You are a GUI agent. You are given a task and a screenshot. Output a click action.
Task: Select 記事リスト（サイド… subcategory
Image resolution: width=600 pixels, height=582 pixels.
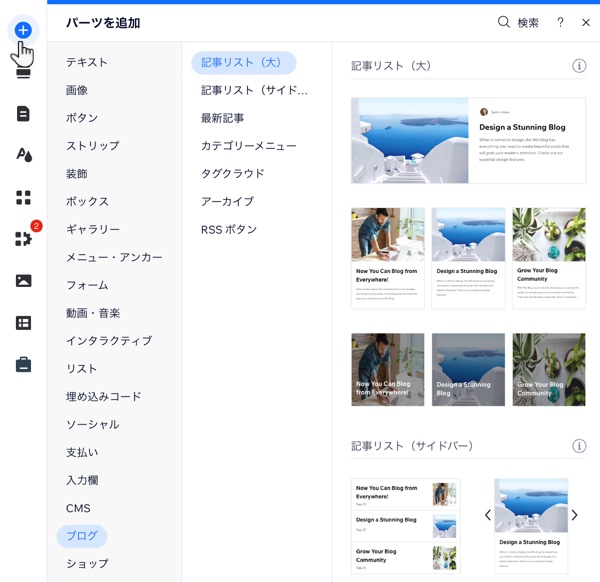click(x=254, y=90)
